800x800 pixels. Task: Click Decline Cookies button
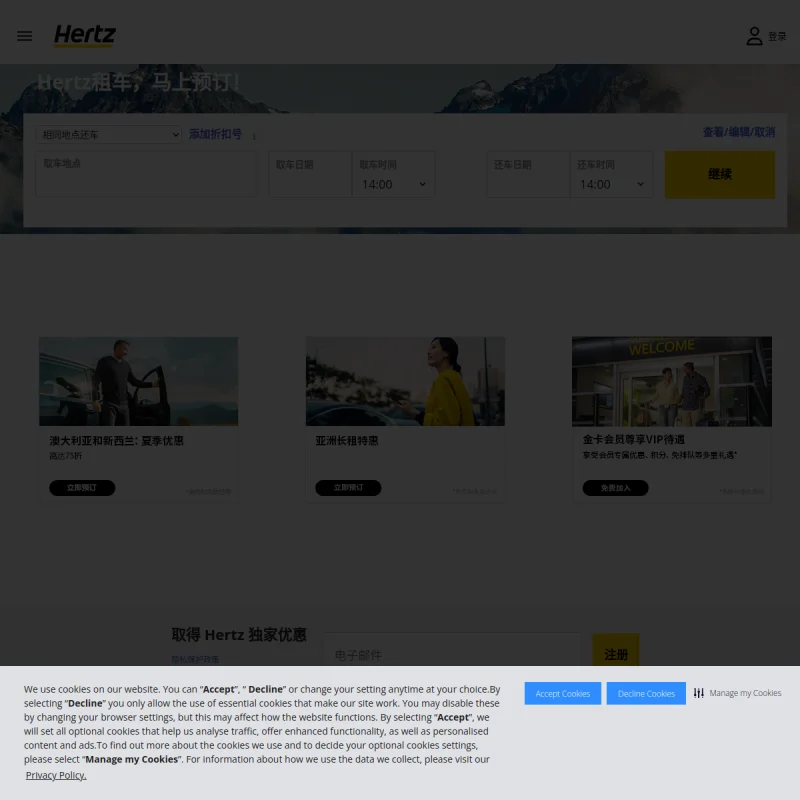[646, 693]
